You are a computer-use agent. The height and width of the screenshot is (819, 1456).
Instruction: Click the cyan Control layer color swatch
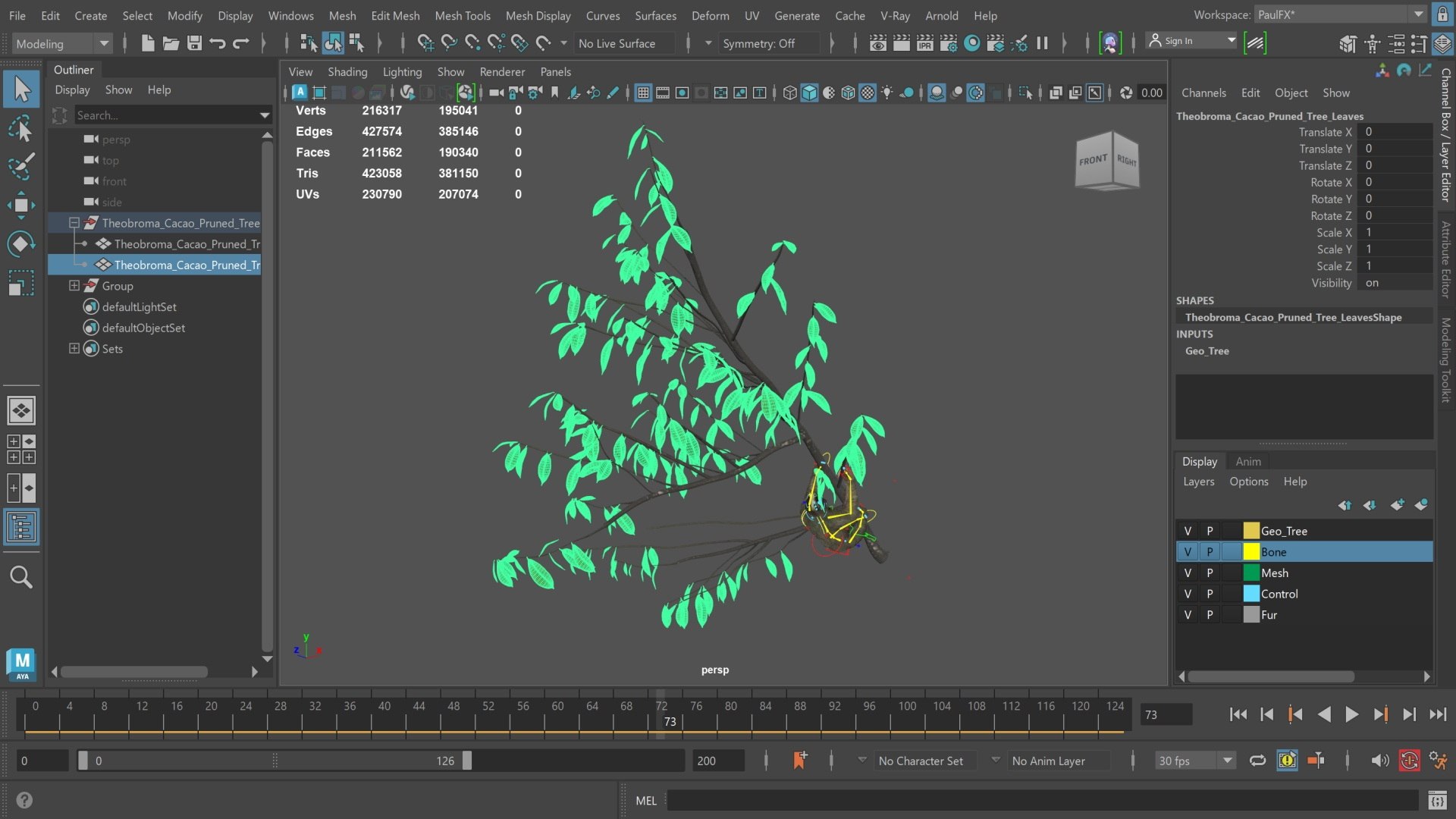tap(1251, 594)
